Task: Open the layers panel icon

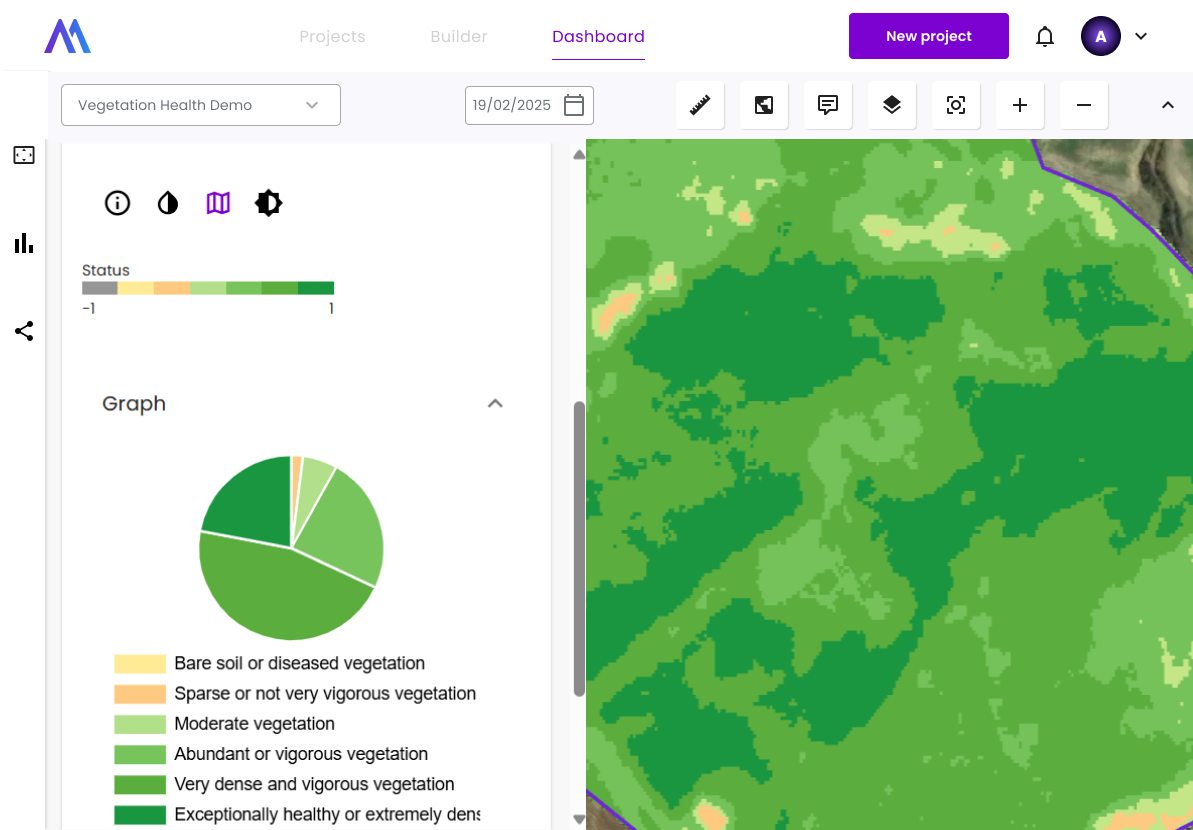Action: 892,105
